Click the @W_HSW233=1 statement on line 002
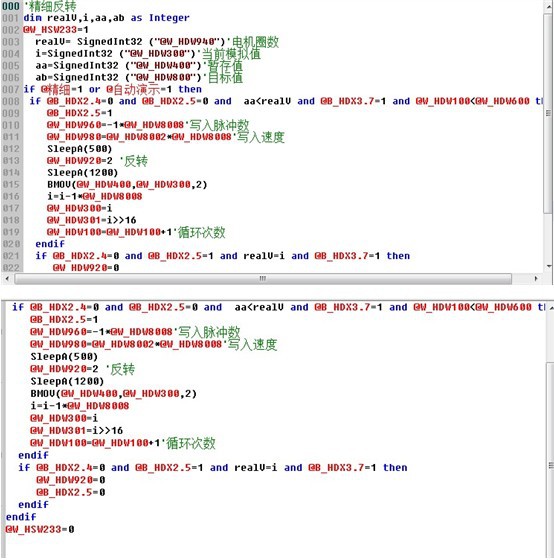The width and height of the screenshot is (554, 560). point(56,30)
